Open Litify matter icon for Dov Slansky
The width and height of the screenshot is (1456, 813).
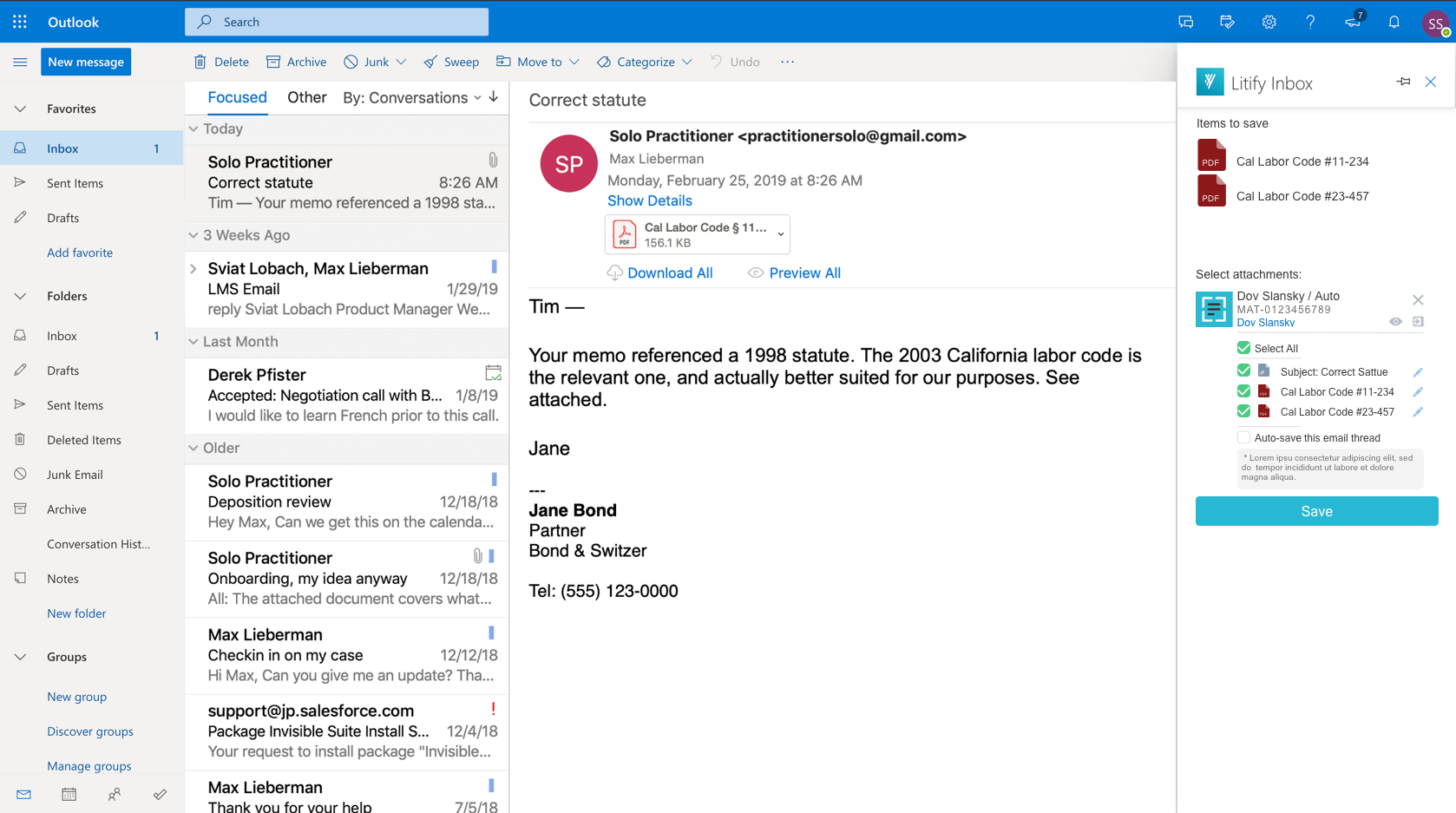(1213, 309)
